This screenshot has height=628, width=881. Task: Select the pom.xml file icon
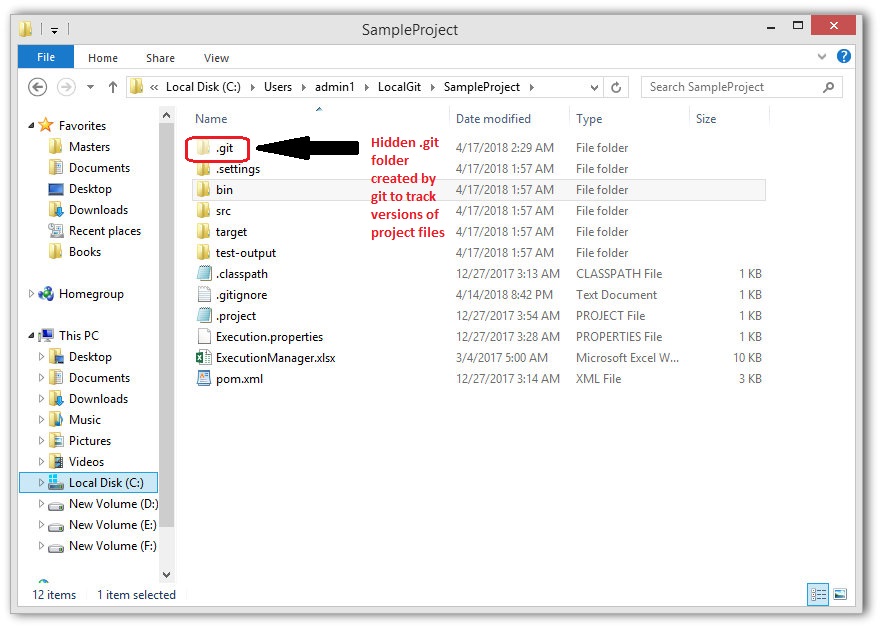click(204, 379)
